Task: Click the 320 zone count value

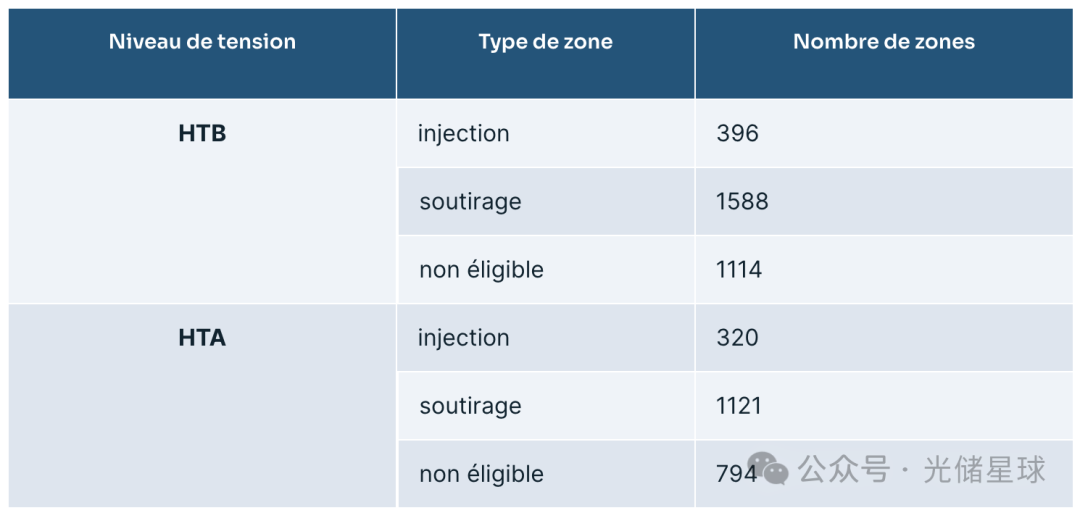Action: point(737,338)
